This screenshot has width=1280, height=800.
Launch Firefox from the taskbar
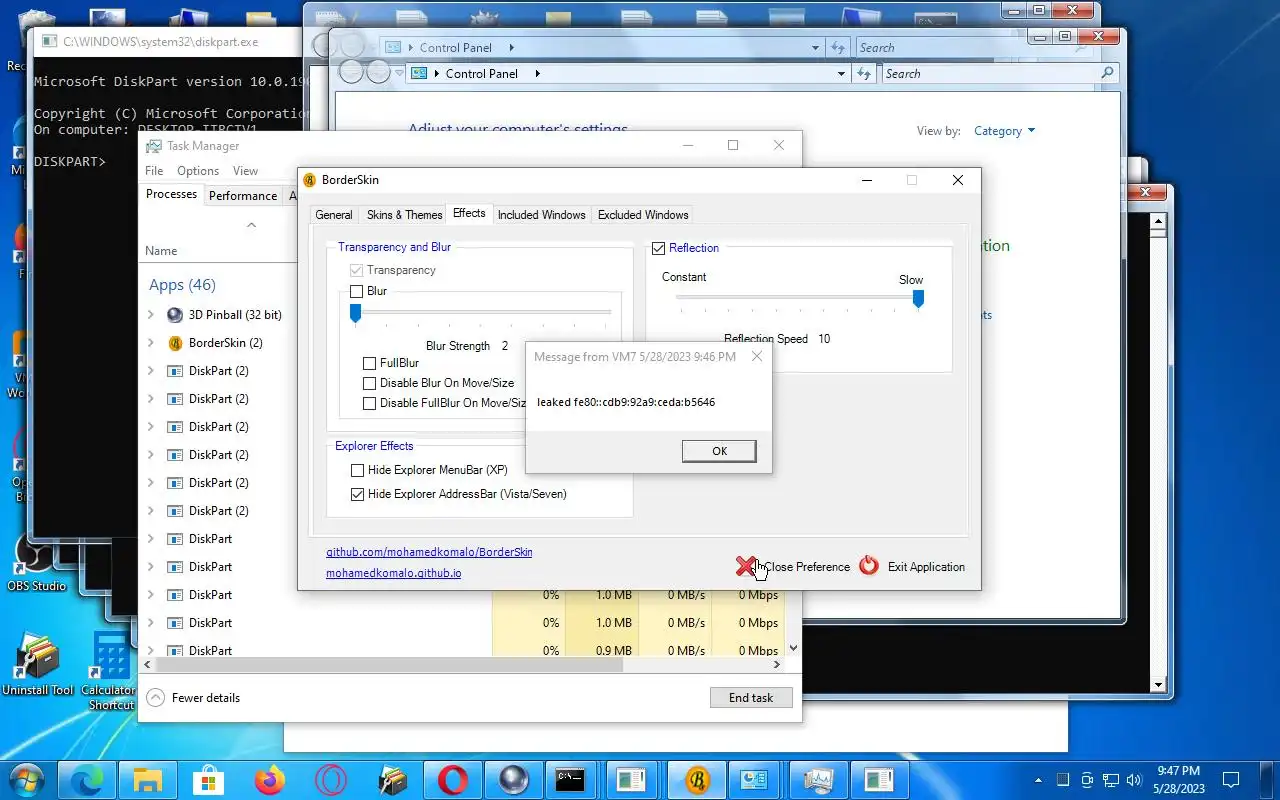270,780
